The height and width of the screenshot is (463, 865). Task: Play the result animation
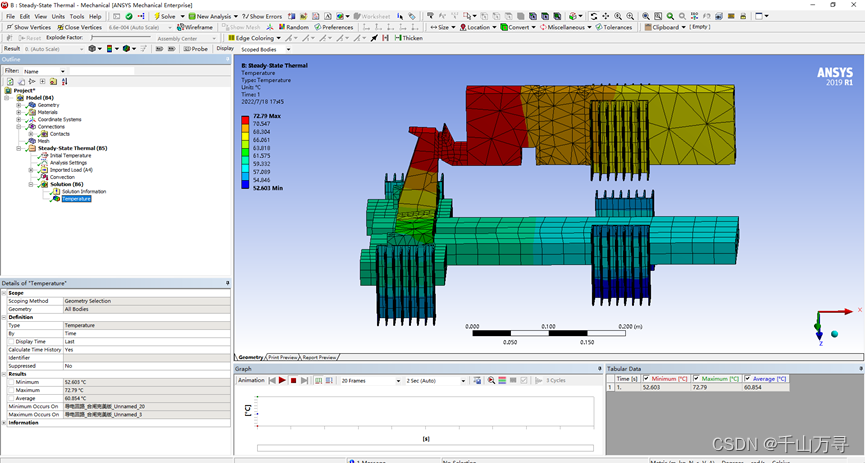(x=282, y=380)
